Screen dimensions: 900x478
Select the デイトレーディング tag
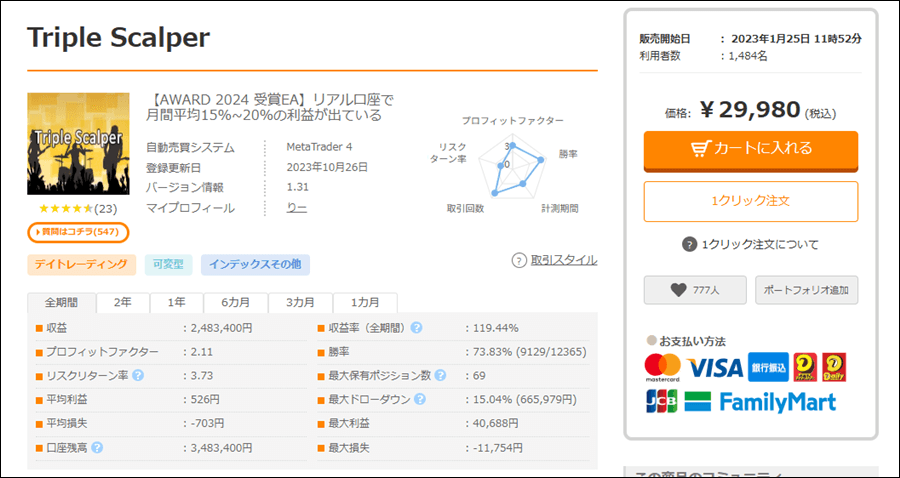[82, 265]
